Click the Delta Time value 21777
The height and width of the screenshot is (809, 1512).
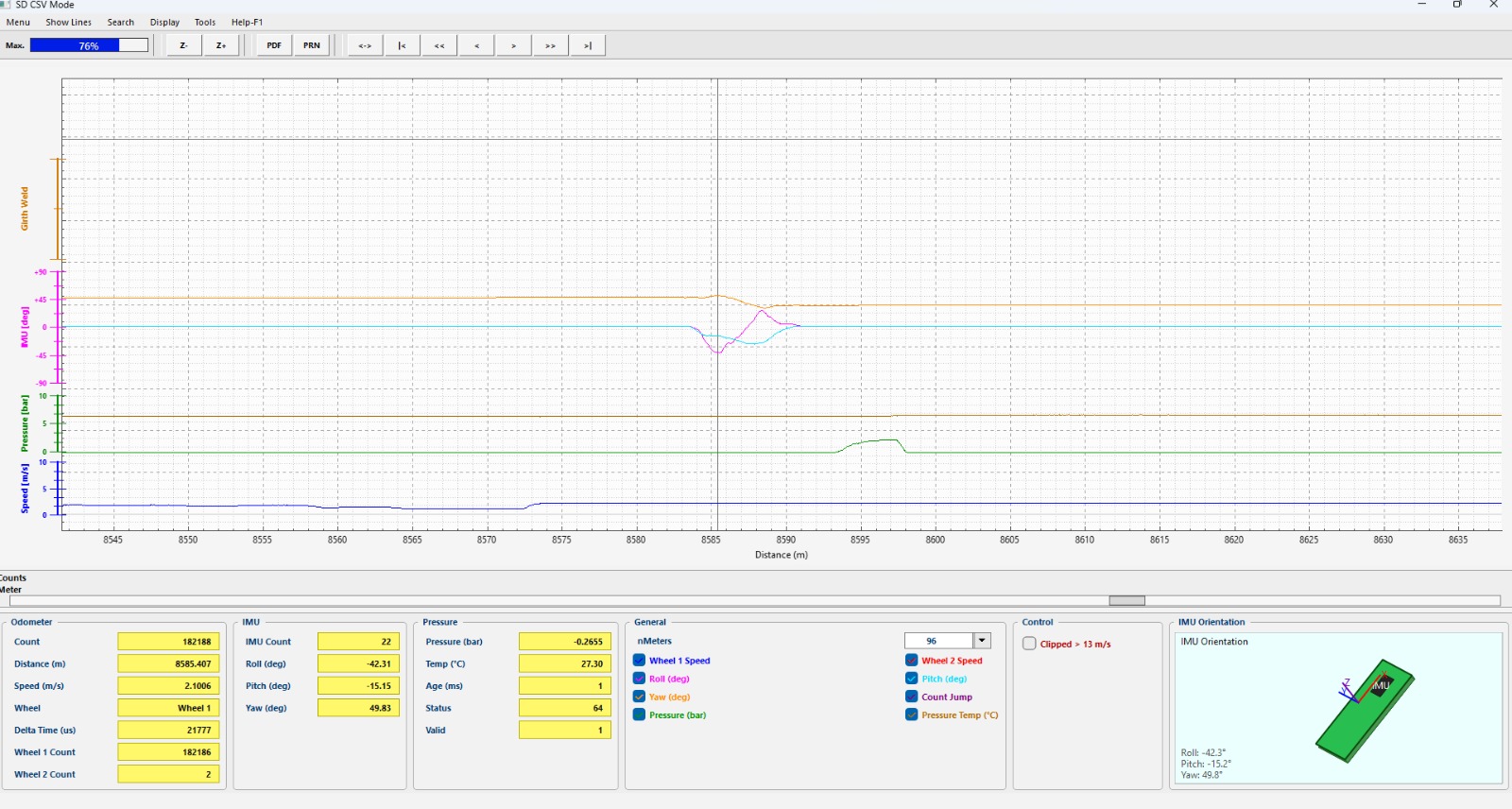coord(168,730)
